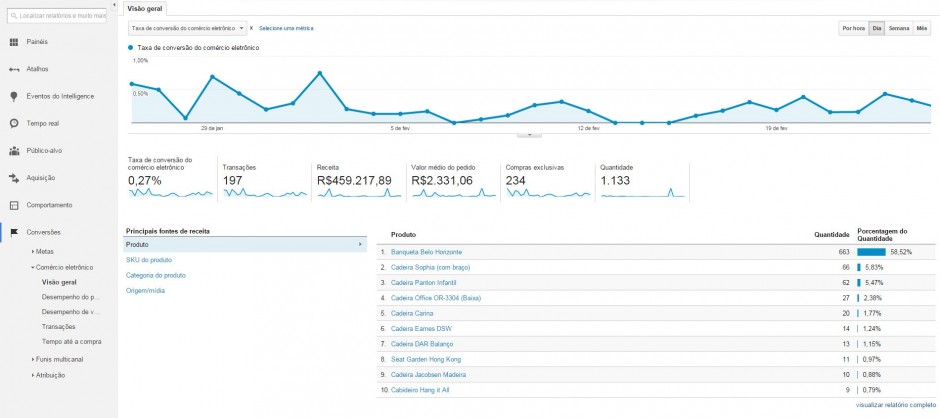The width and height of the screenshot is (940, 418).
Task: Open Desempenho de v... report
Action: pos(70,312)
